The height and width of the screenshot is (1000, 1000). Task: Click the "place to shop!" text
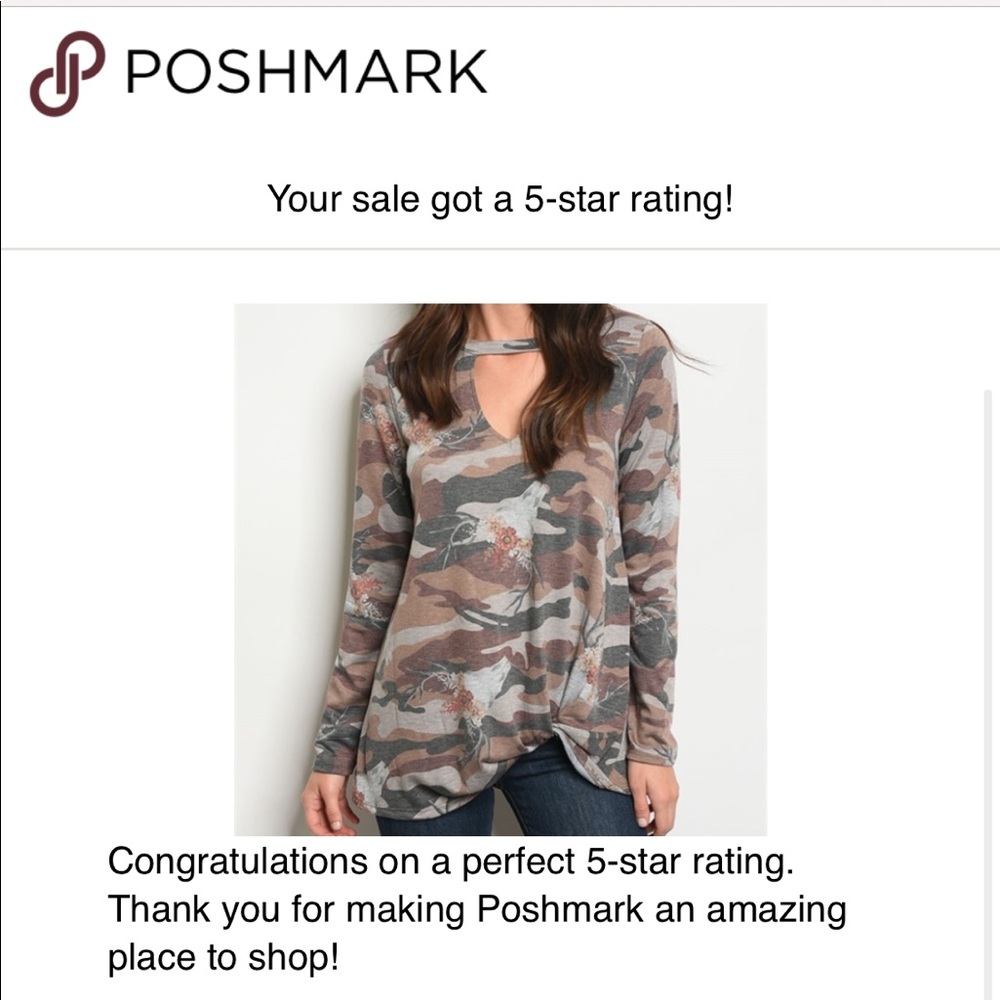(x=223, y=959)
